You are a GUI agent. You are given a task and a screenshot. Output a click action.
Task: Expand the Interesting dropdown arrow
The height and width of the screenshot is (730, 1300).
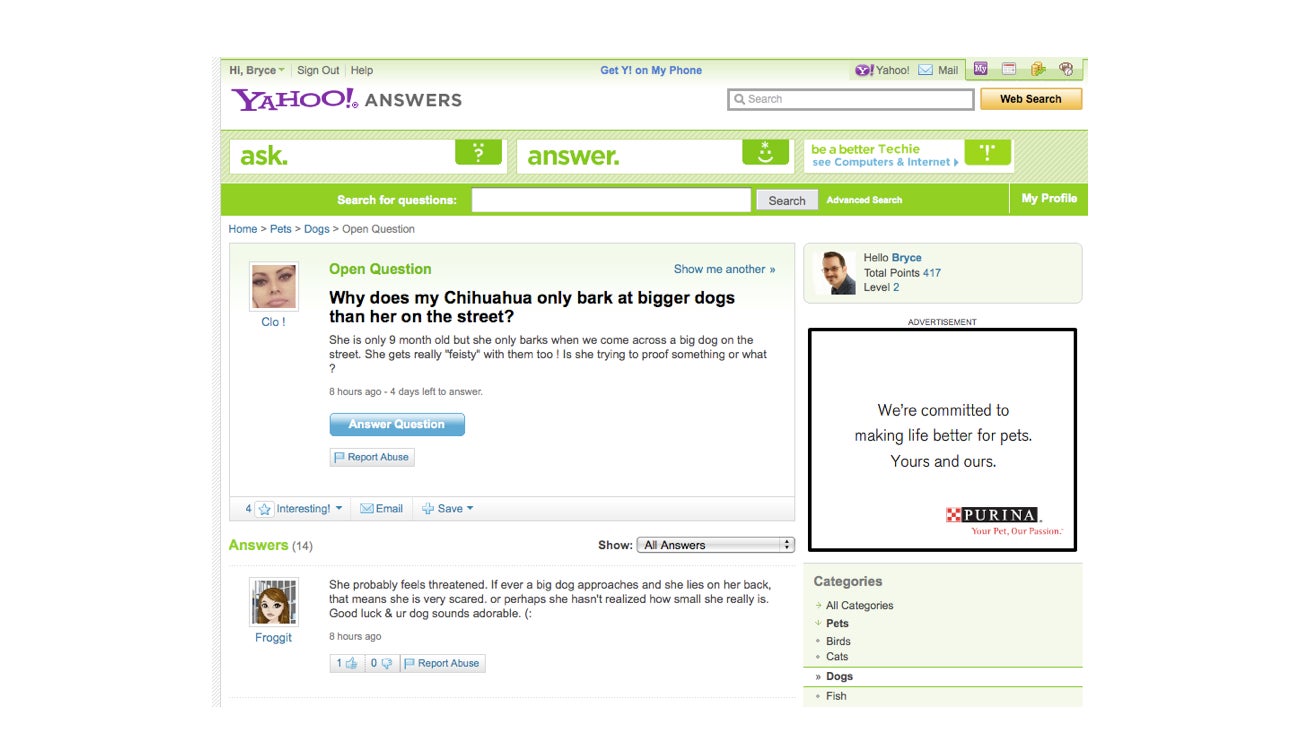click(x=339, y=508)
